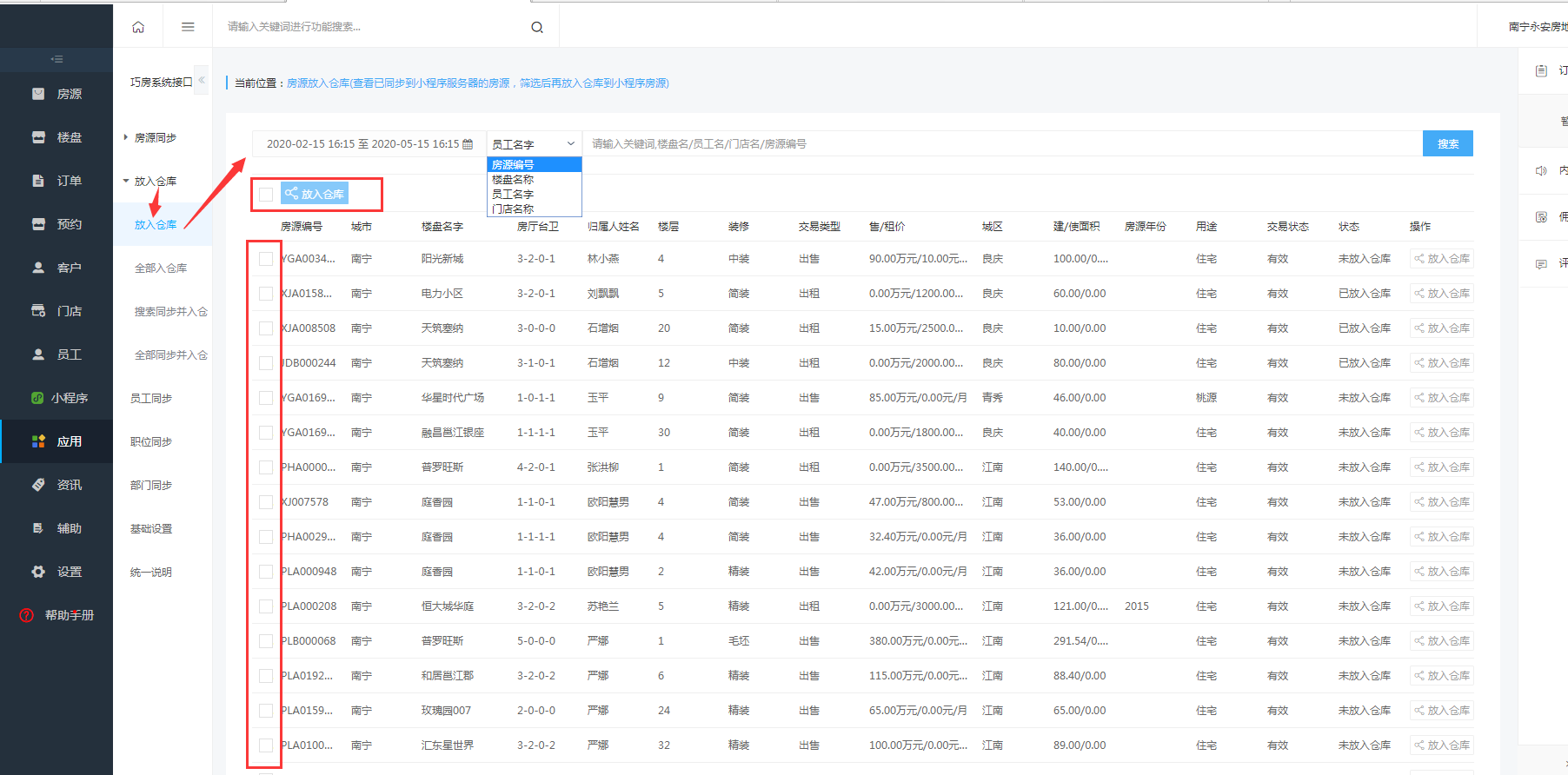Open 帮助手册 help icon
The height and width of the screenshot is (775, 1568).
tap(27, 615)
